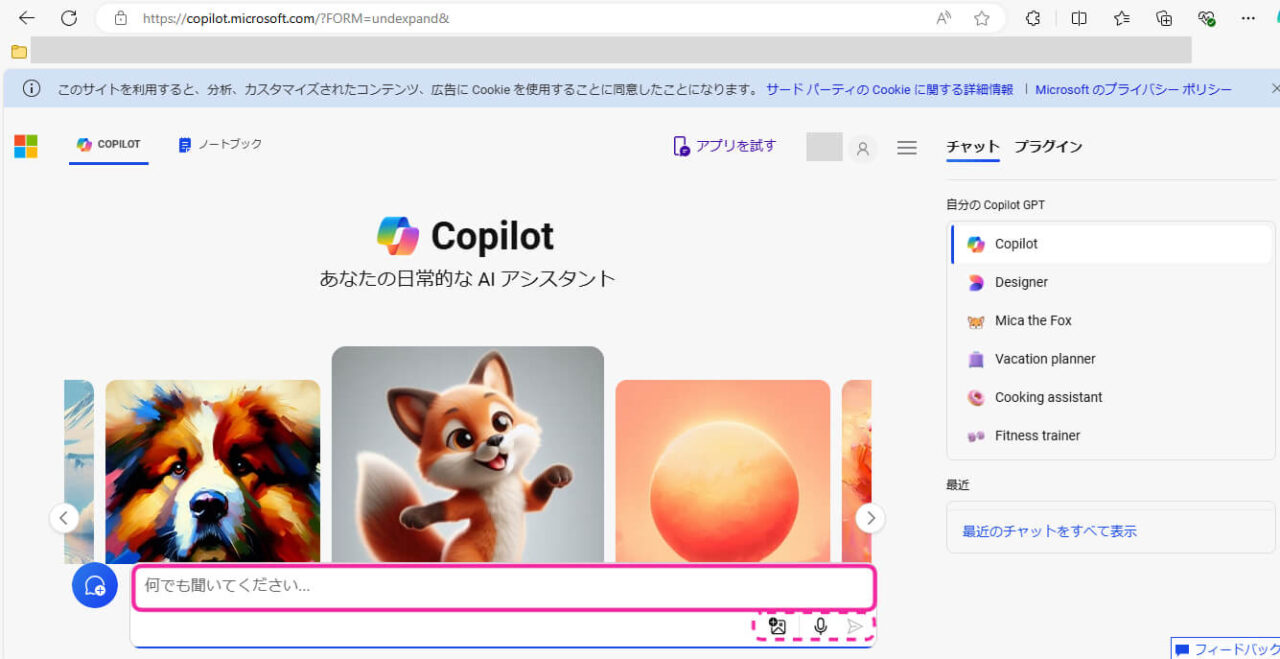
Task: Click the favorites bar folder icon
Action: click(19, 51)
